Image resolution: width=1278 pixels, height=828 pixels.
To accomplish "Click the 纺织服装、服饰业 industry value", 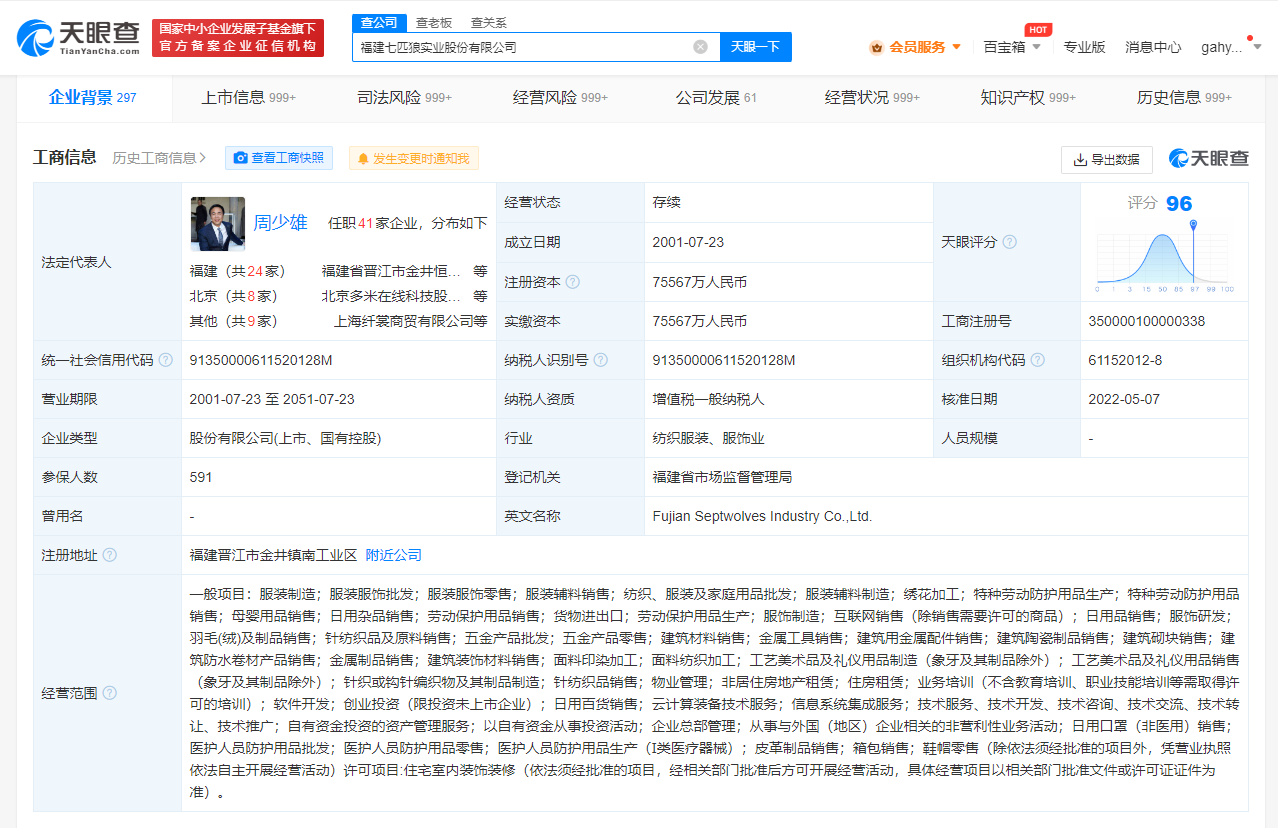I will [x=708, y=438].
